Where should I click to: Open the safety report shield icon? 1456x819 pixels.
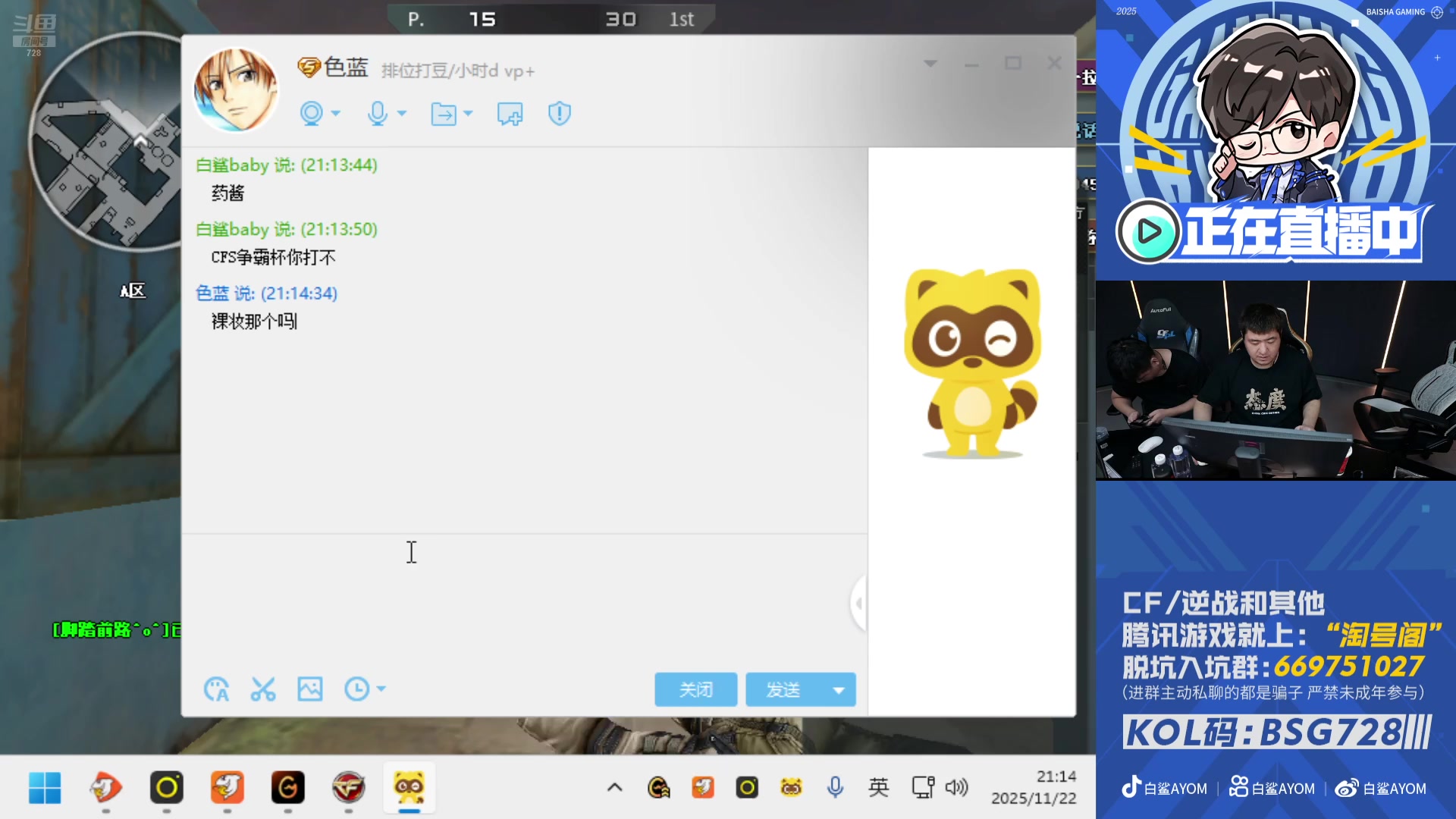[559, 113]
